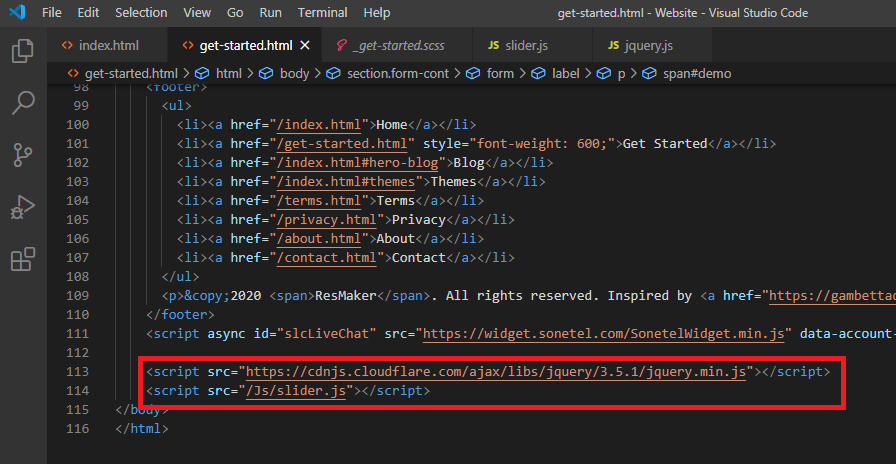Click get-started.html in the breadcrumb
Image resolution: width=896 pixels, height=464 pixels.
(x=131, y=74)
